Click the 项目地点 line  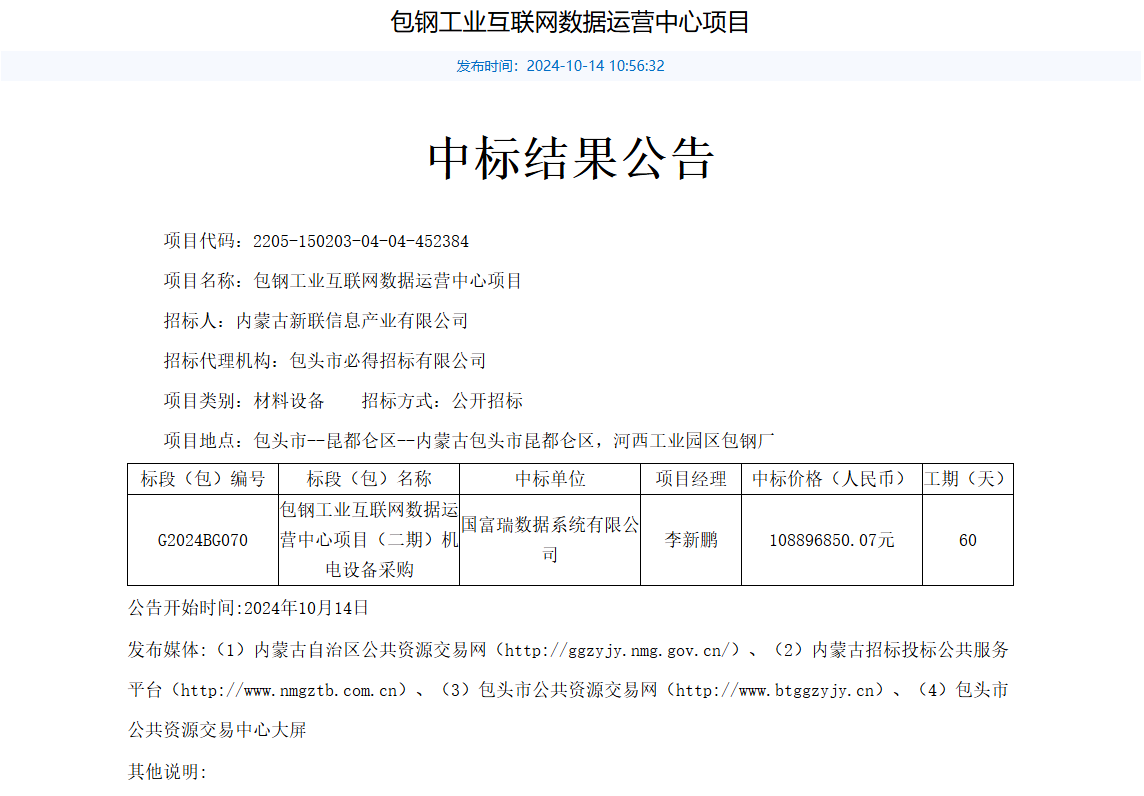pyautogui.click(x=469, y=441)
